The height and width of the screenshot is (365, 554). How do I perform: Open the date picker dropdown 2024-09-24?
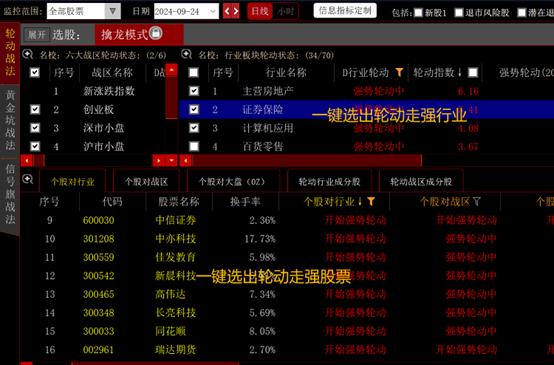point(213,11)
